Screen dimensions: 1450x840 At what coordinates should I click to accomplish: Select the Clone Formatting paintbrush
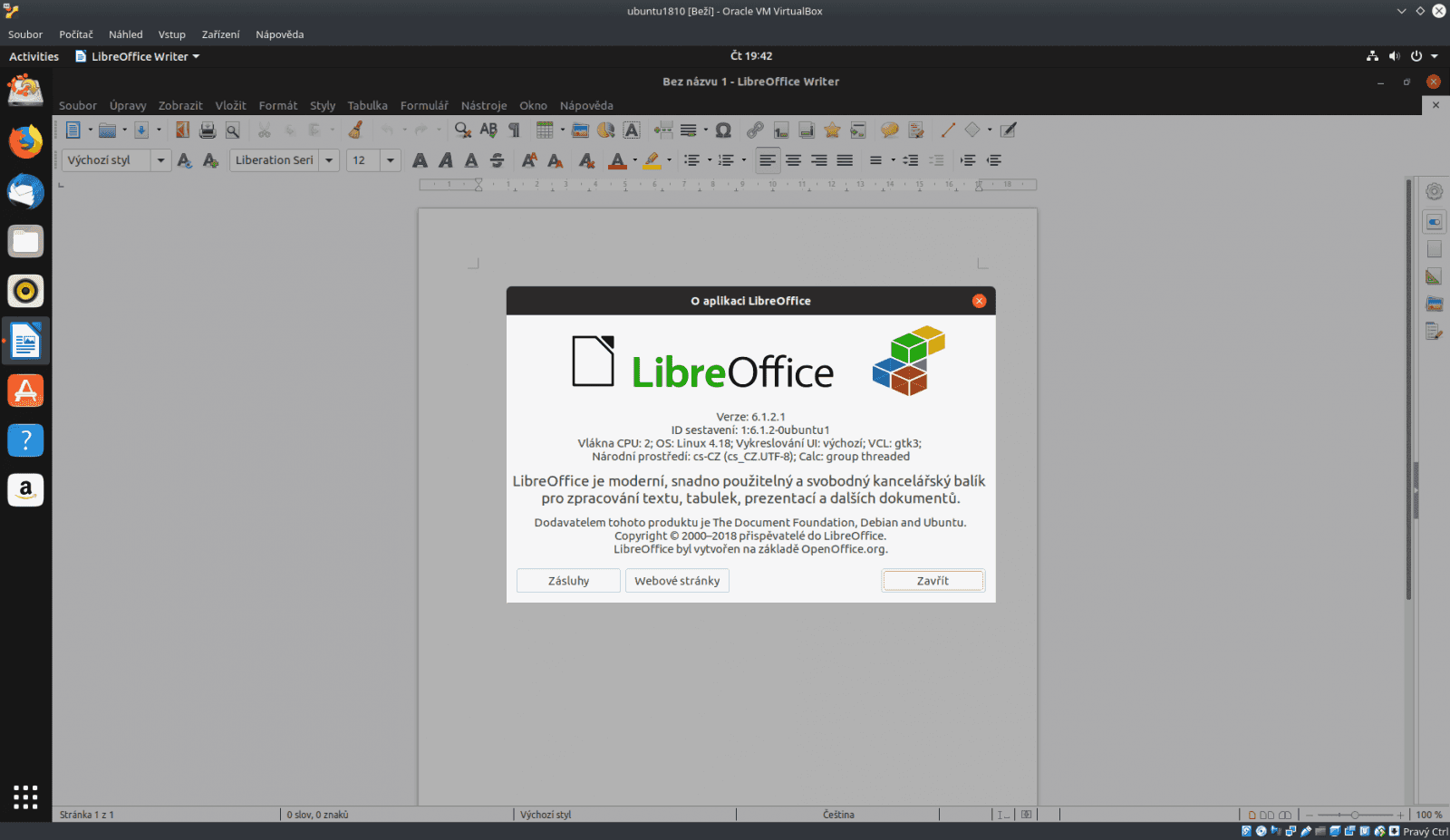355,130
